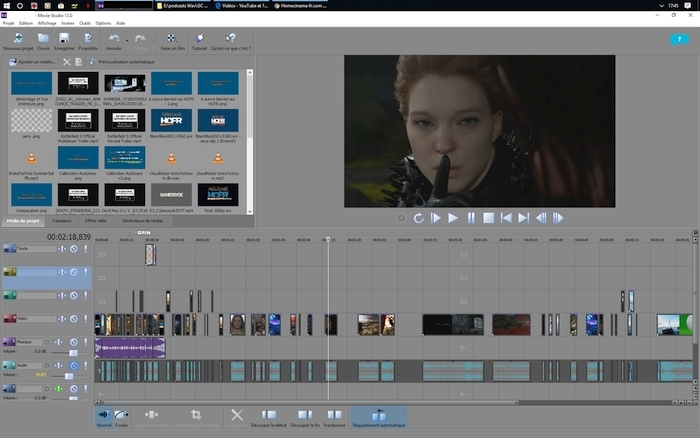Solo the Texte track
This screenshot has height=438, width=700.
pyautogui.click(x=85, y=249)
